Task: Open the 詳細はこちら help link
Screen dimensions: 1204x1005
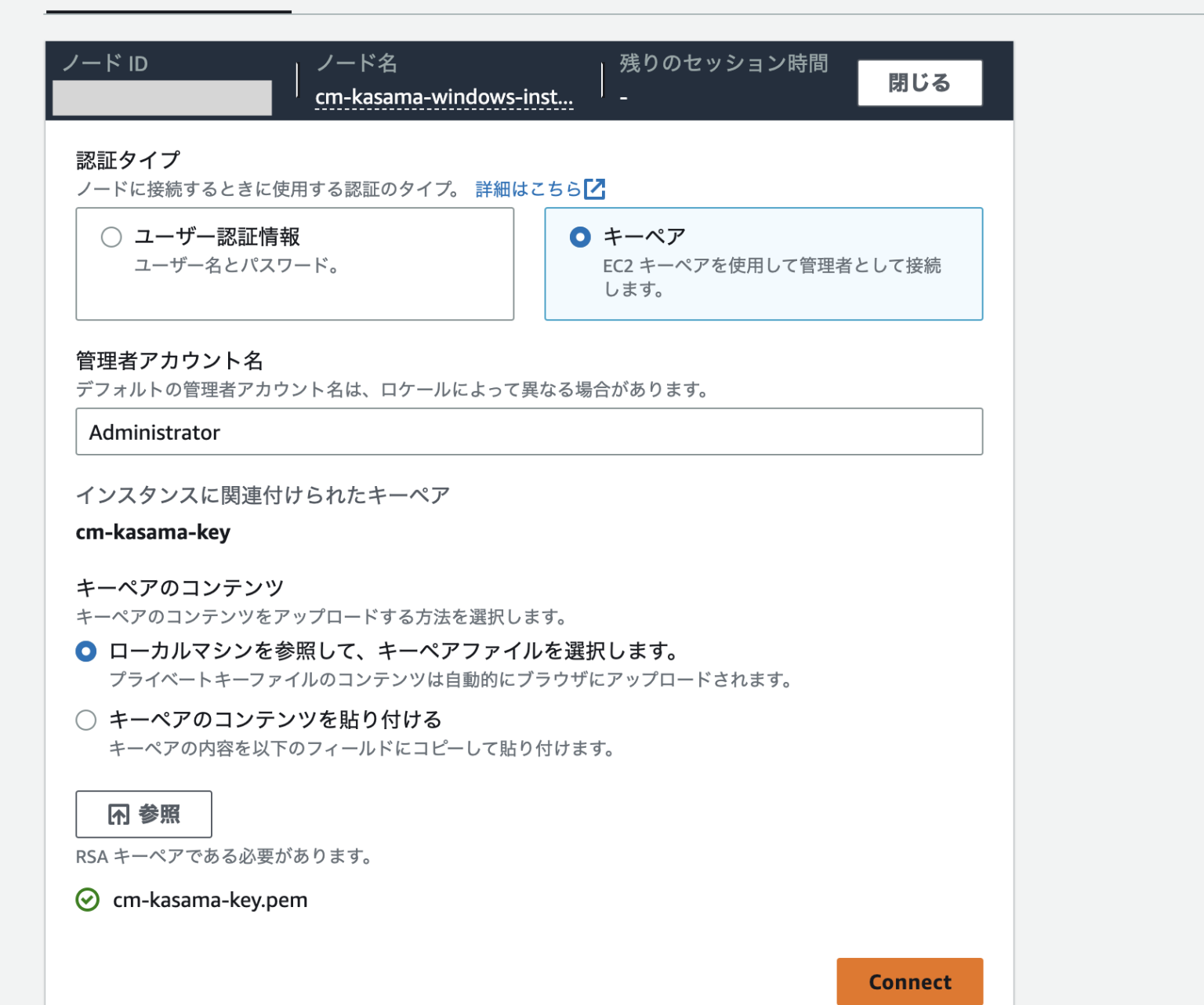Action: pyautogui.click(x=527, y=188)
